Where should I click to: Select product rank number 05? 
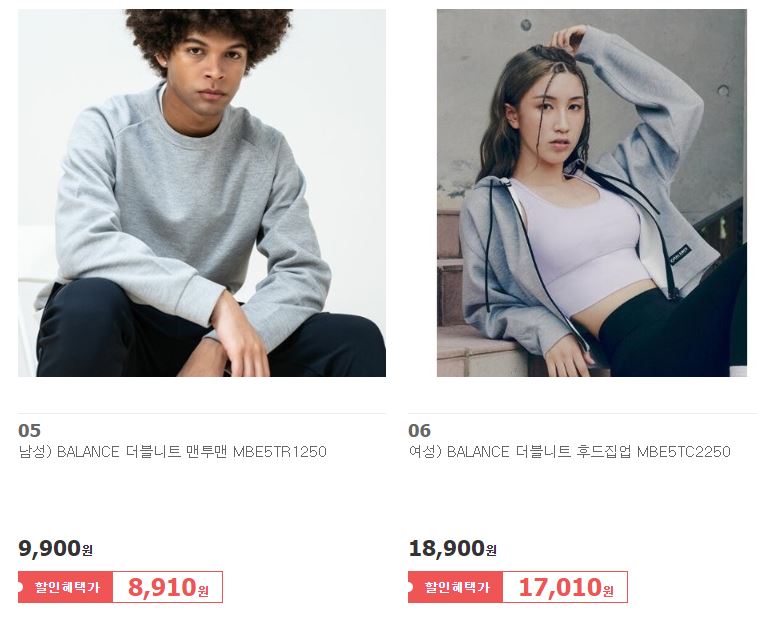click(x=29, y=430)
